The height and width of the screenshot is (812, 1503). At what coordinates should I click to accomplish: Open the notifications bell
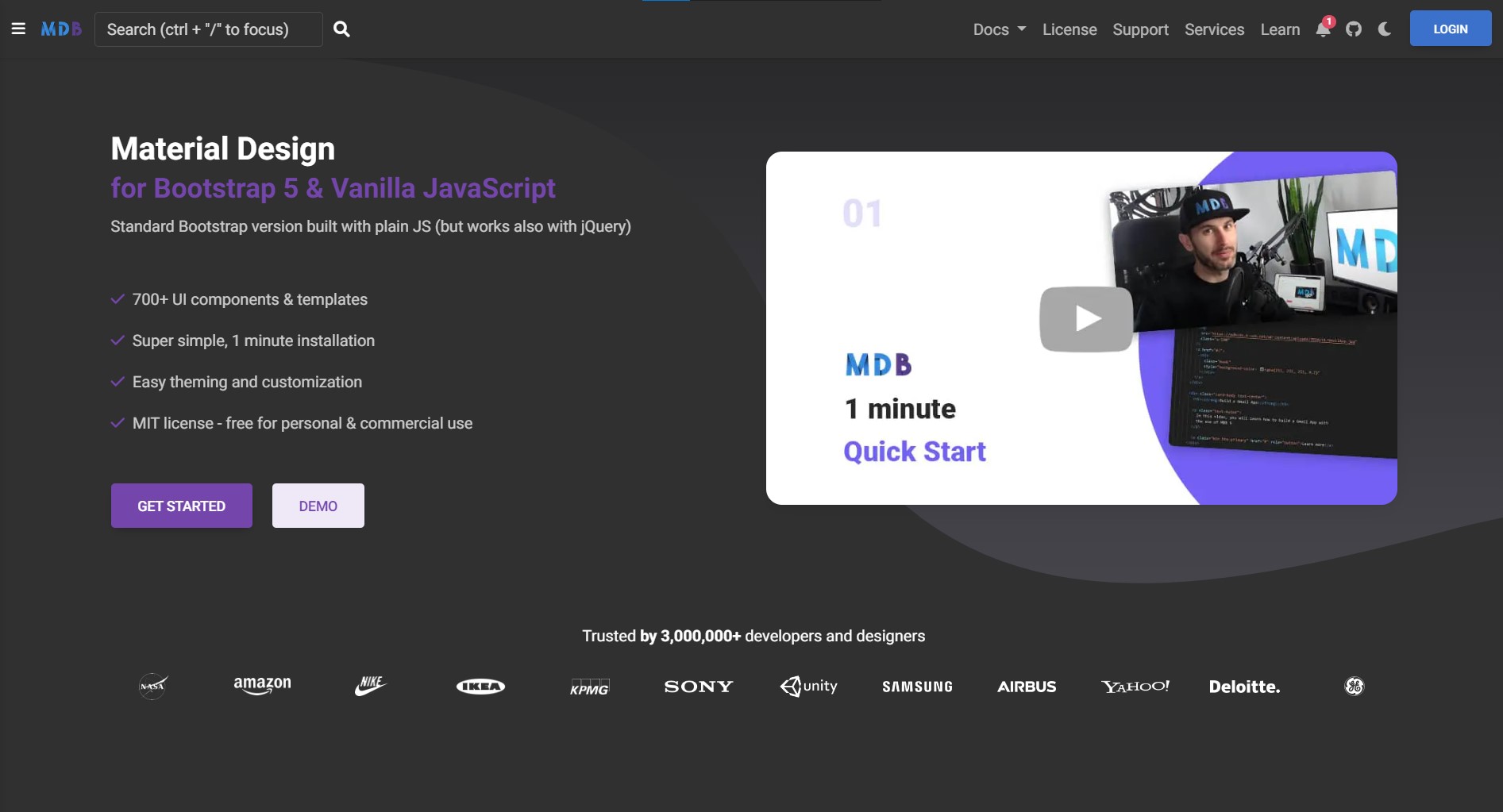1324,29
